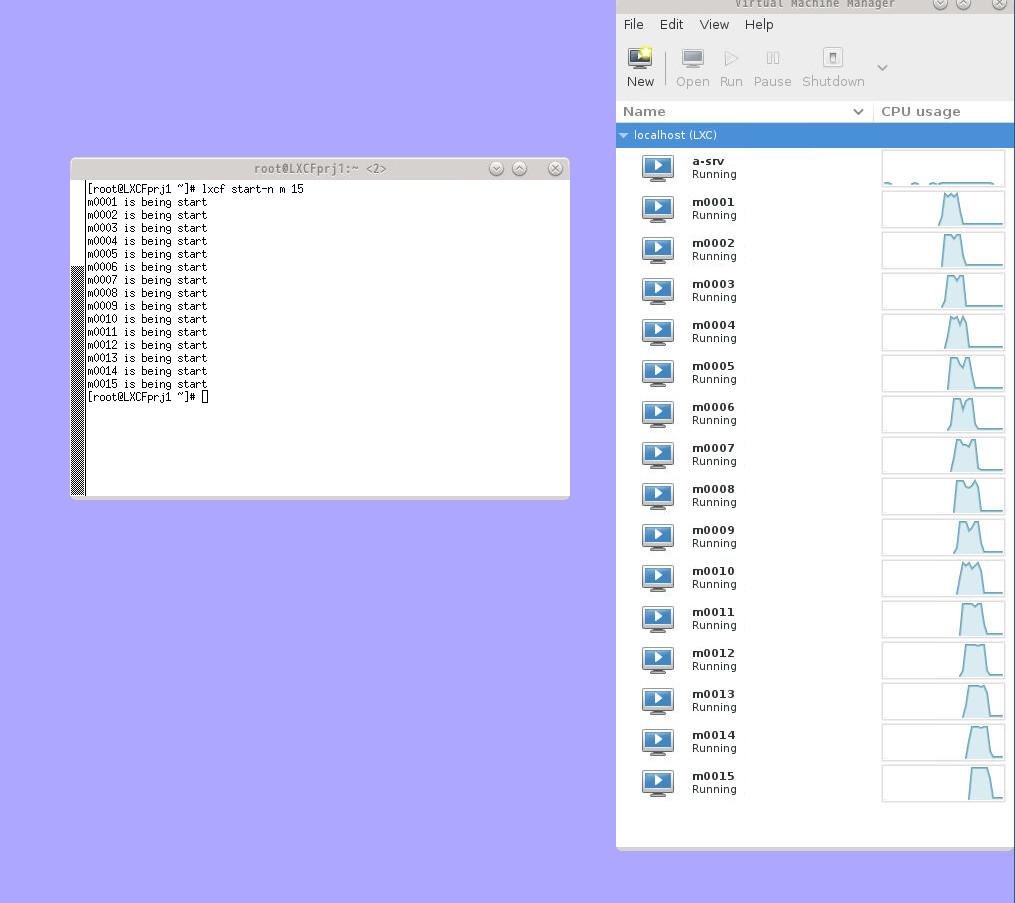Open the Help menu
This screenshot has width=1015, height=903.
[x=758, y=24]
